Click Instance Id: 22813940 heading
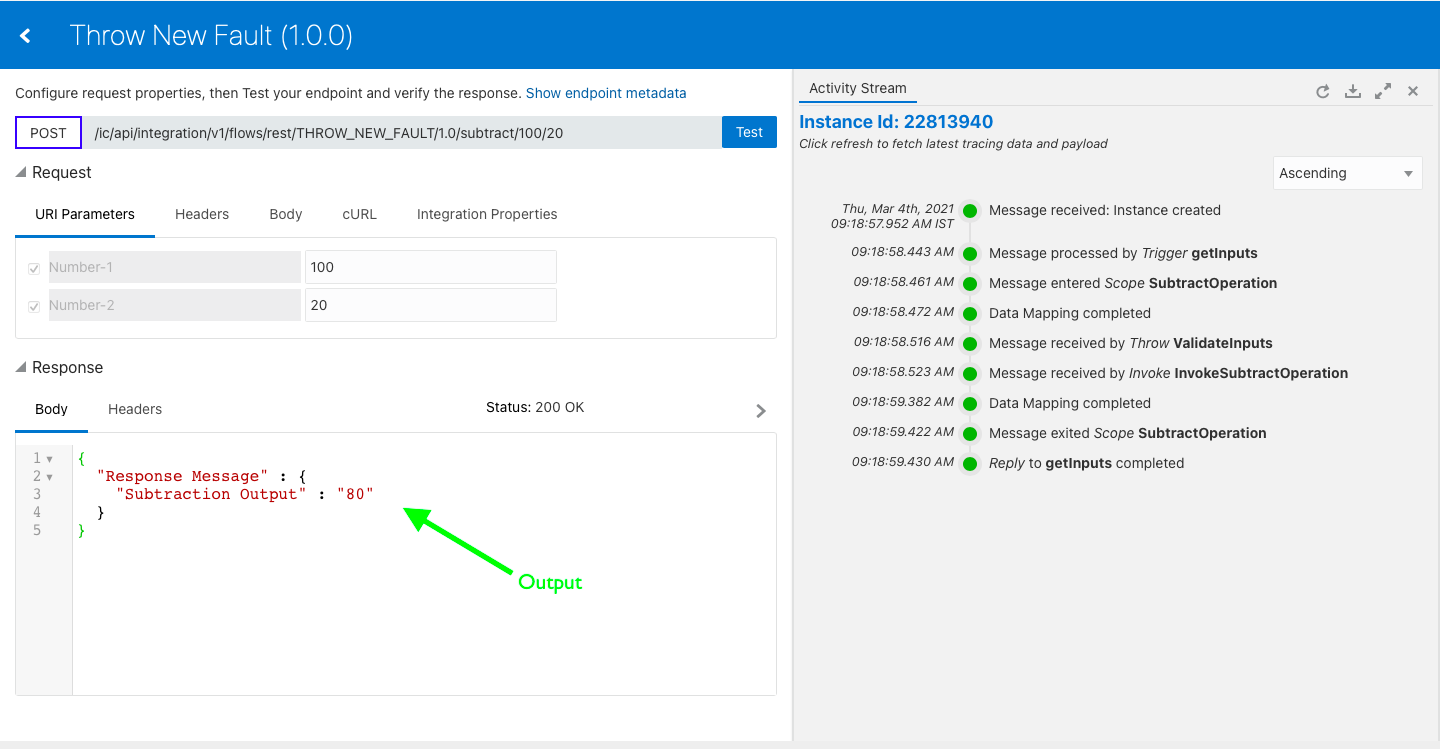This screenshot has height=749, width=1440. pyautogui.click(x=896, y=122)
